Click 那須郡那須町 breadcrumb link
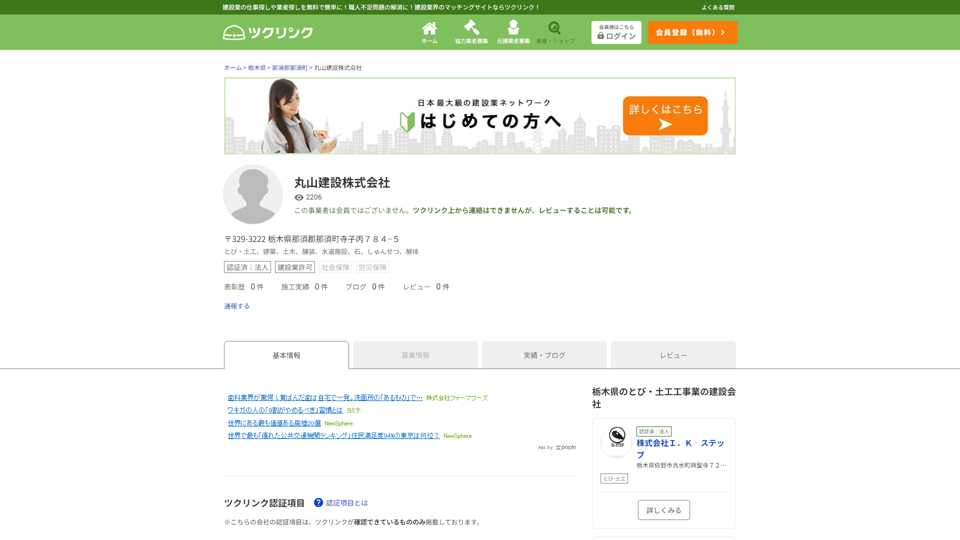This screenshot has height=540, width=960. [289, 68]
